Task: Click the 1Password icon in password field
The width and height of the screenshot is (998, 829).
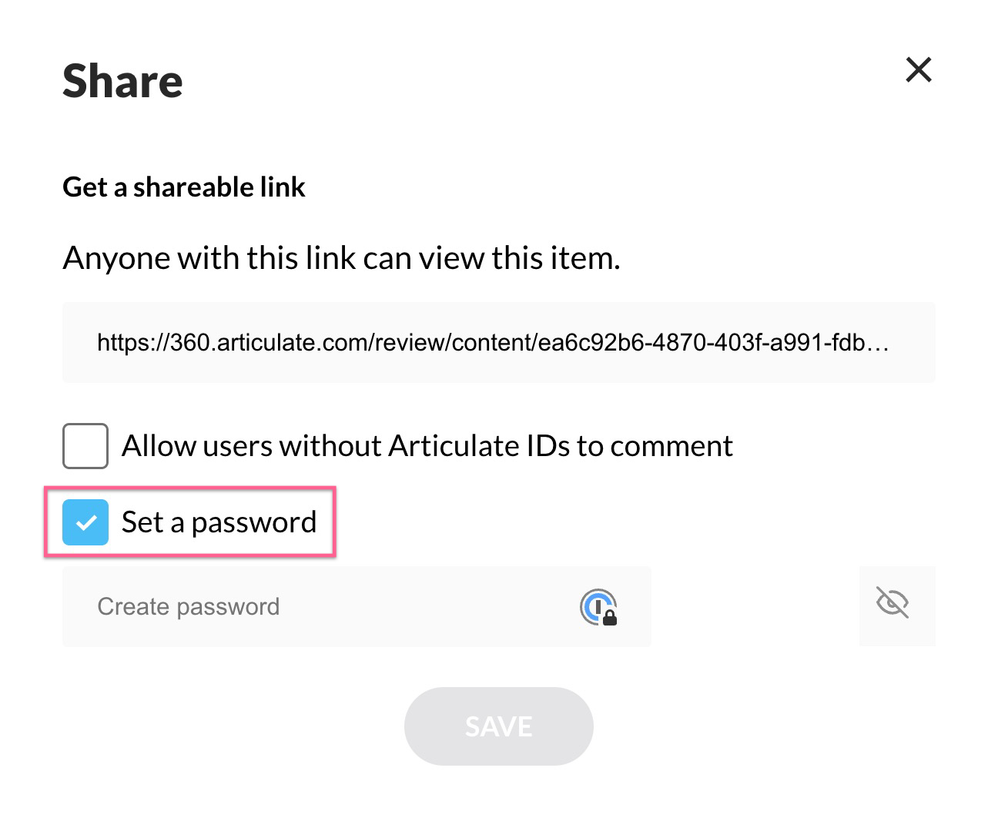Action: point(598,606)
